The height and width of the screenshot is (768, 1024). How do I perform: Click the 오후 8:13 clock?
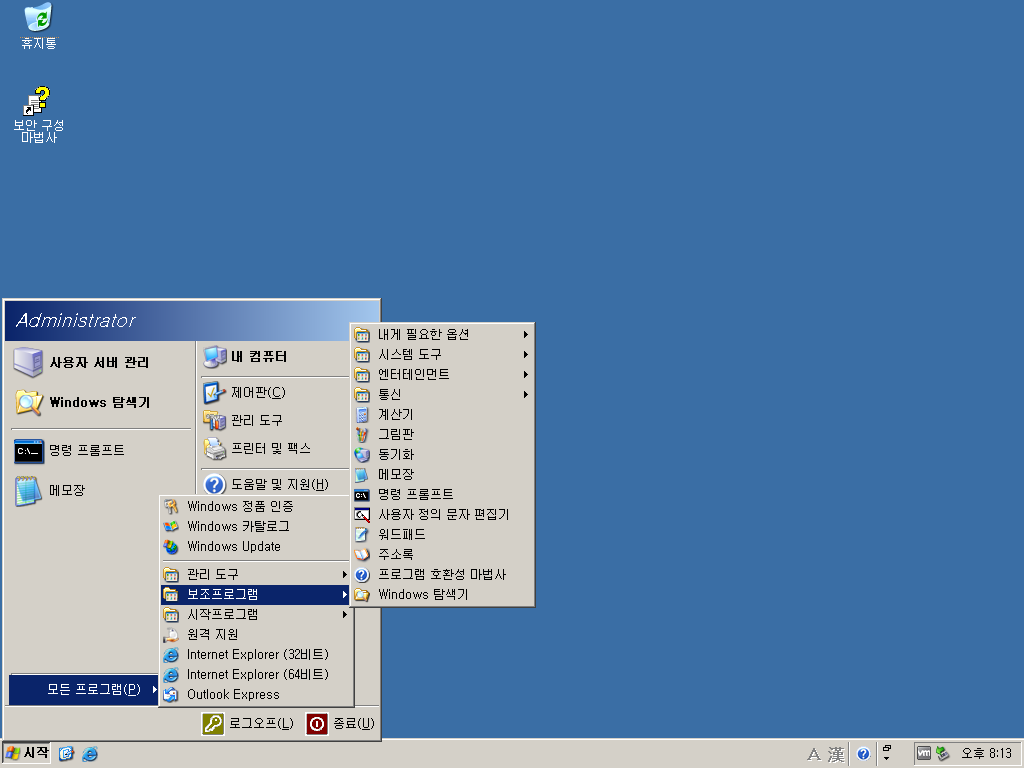[986, 754]
